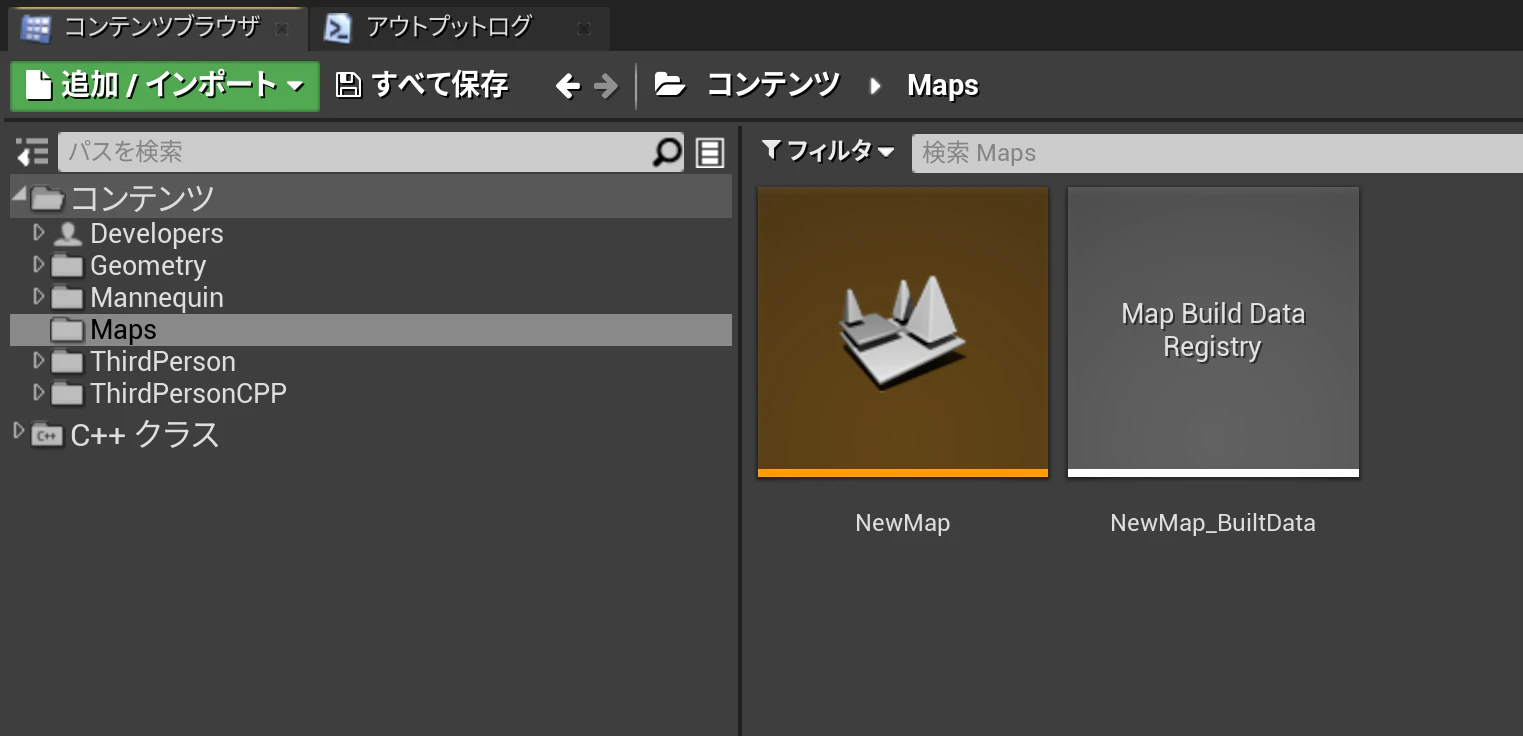Select the Developers folder row
Viewport: 1523px width, 736px height.
pyautogui.click(x=371, y=234)
